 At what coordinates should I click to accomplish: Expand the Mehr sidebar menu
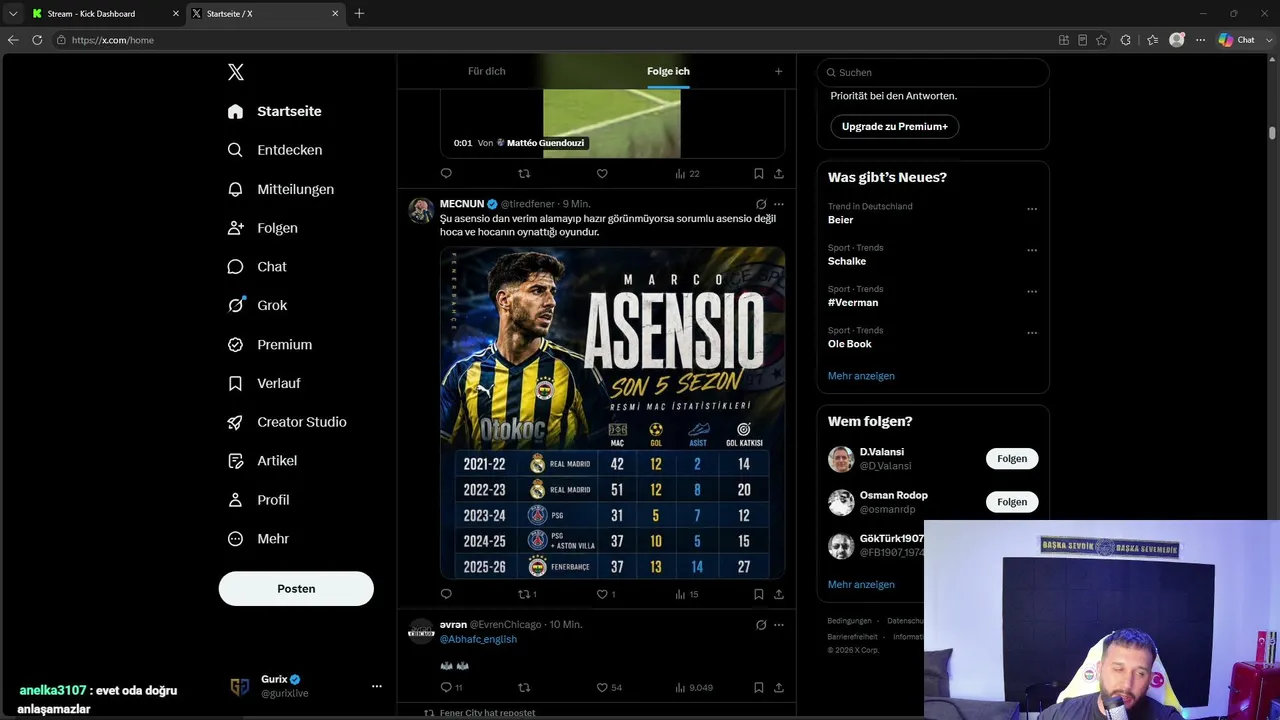[258, 539]
